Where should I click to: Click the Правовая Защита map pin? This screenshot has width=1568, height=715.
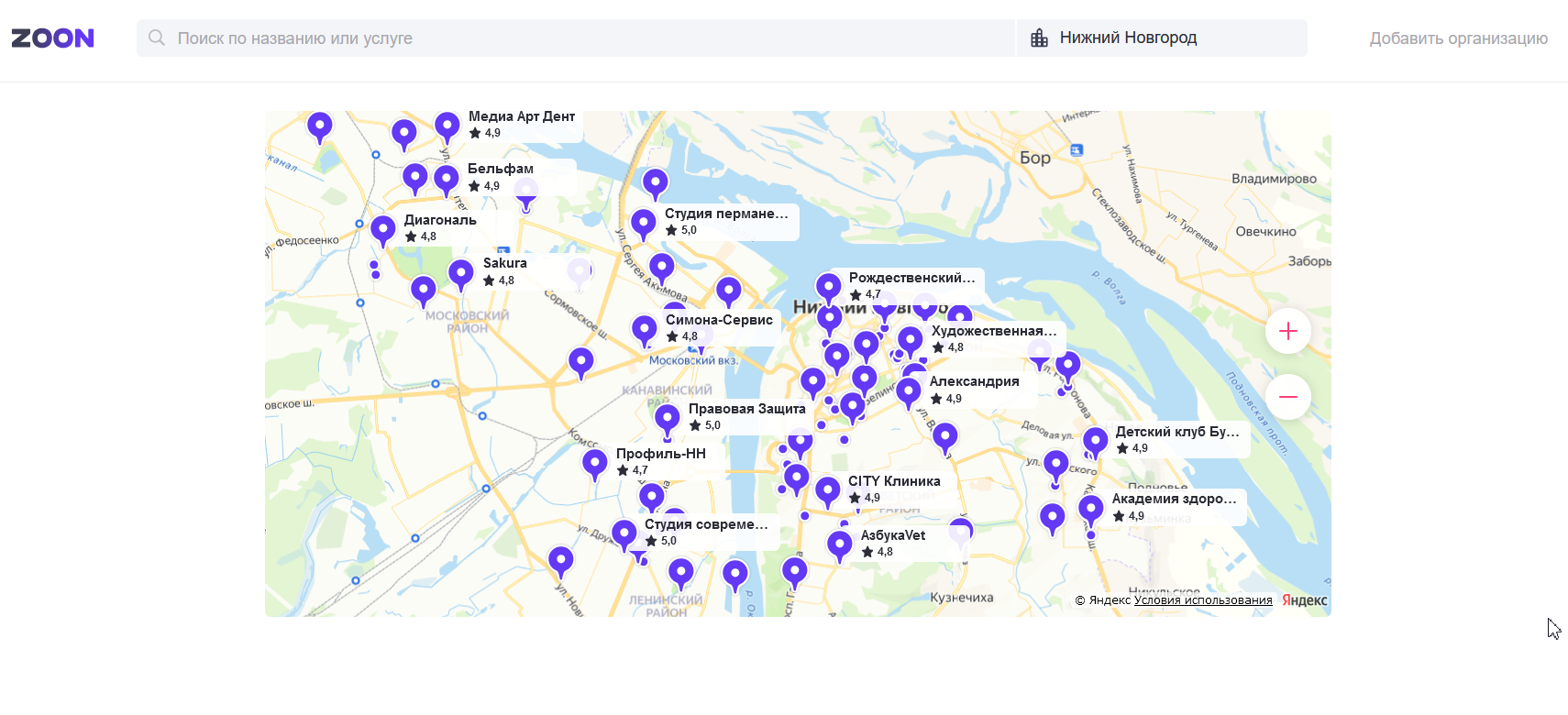point(668,419)
